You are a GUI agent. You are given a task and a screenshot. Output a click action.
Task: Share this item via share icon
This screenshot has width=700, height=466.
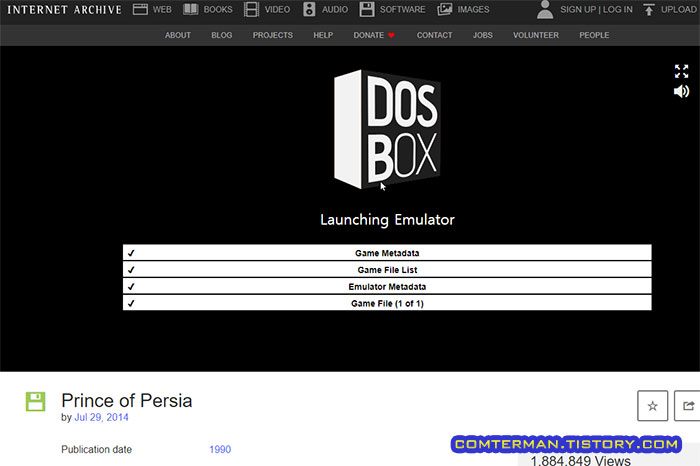688,406
